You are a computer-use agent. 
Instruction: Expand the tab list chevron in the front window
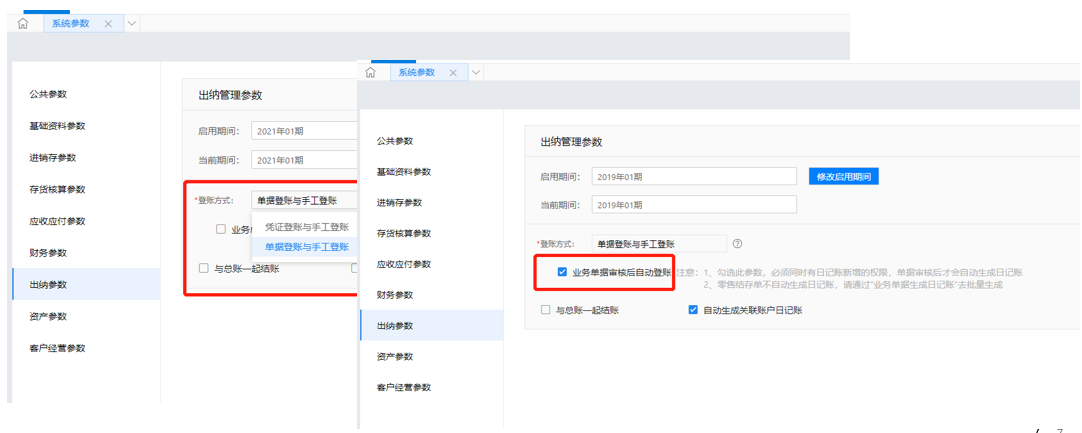point(476,73)
